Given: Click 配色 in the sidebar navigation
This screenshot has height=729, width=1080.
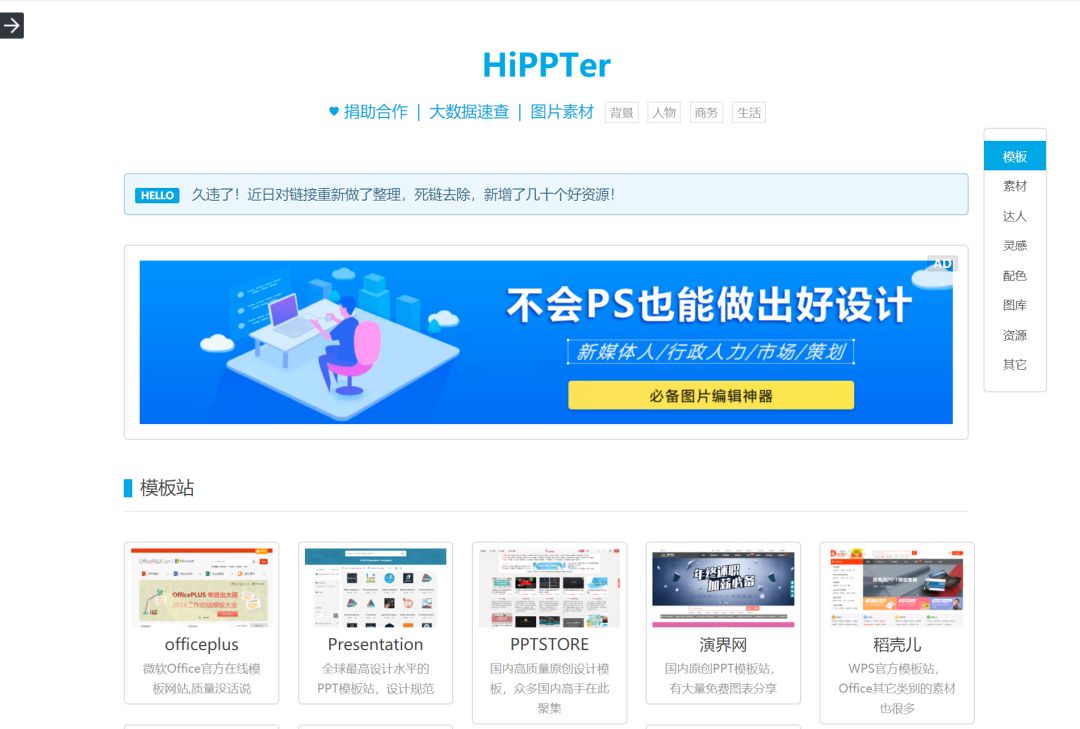Looking at the screenshot, I should [1015, 275].
